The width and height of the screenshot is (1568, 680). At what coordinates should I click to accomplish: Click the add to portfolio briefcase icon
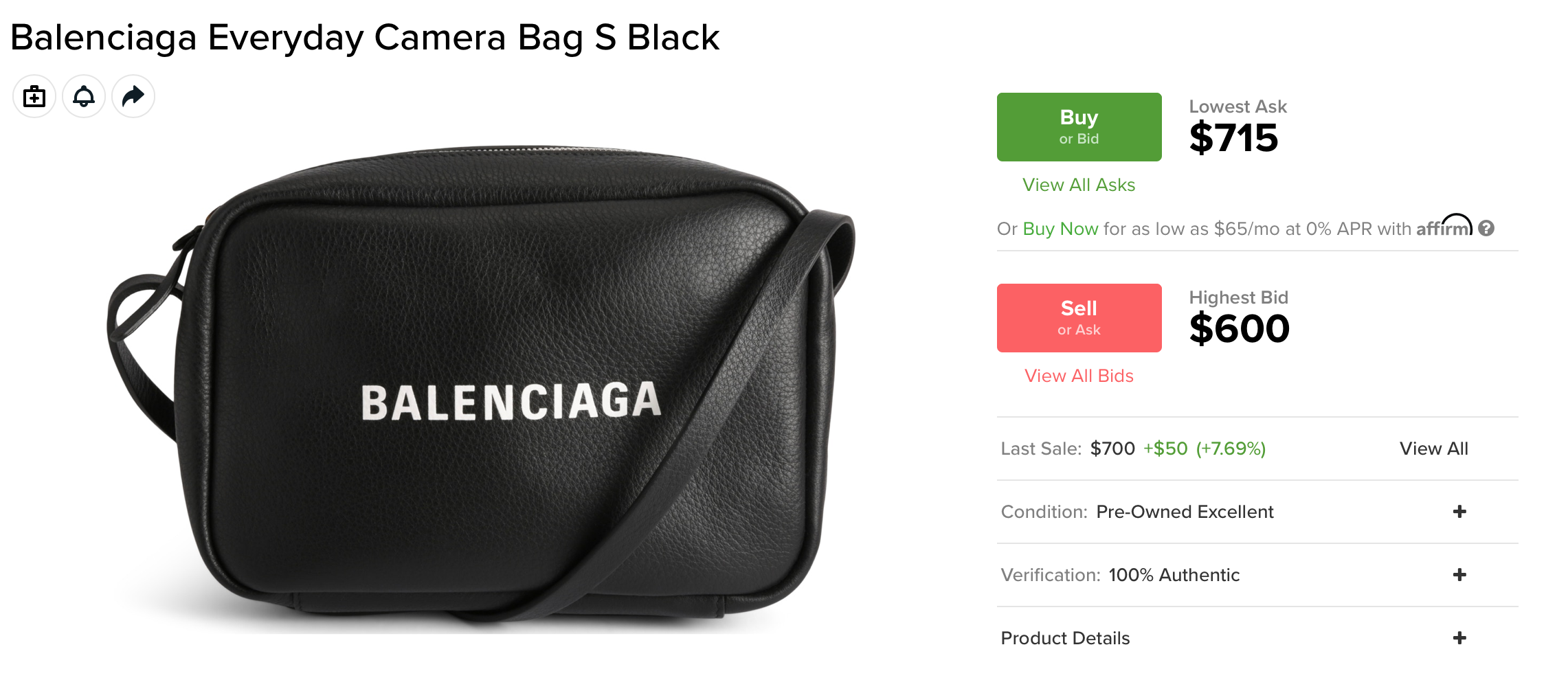tap(34, 96)
